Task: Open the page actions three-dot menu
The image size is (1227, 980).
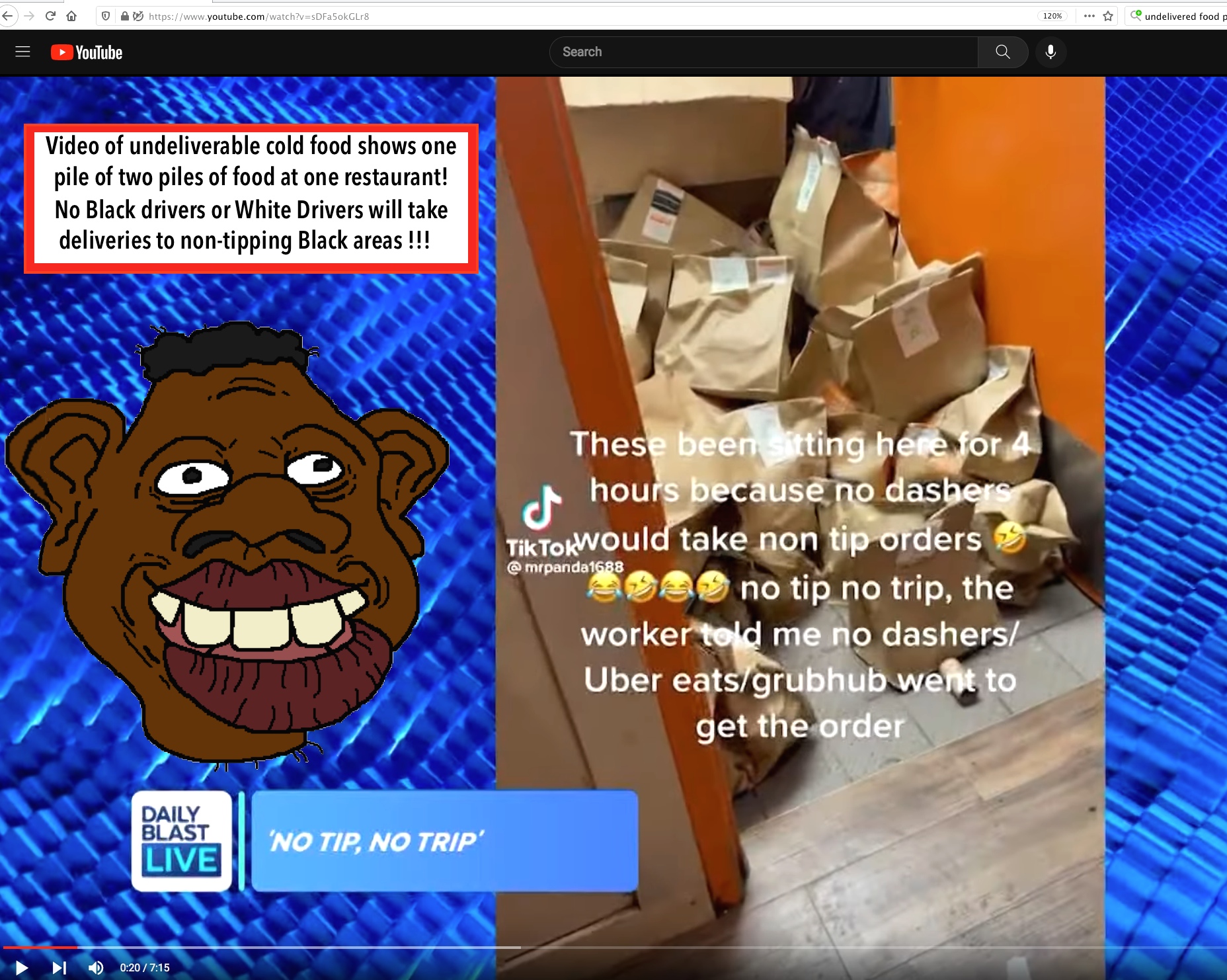Action: (1089, 16)
